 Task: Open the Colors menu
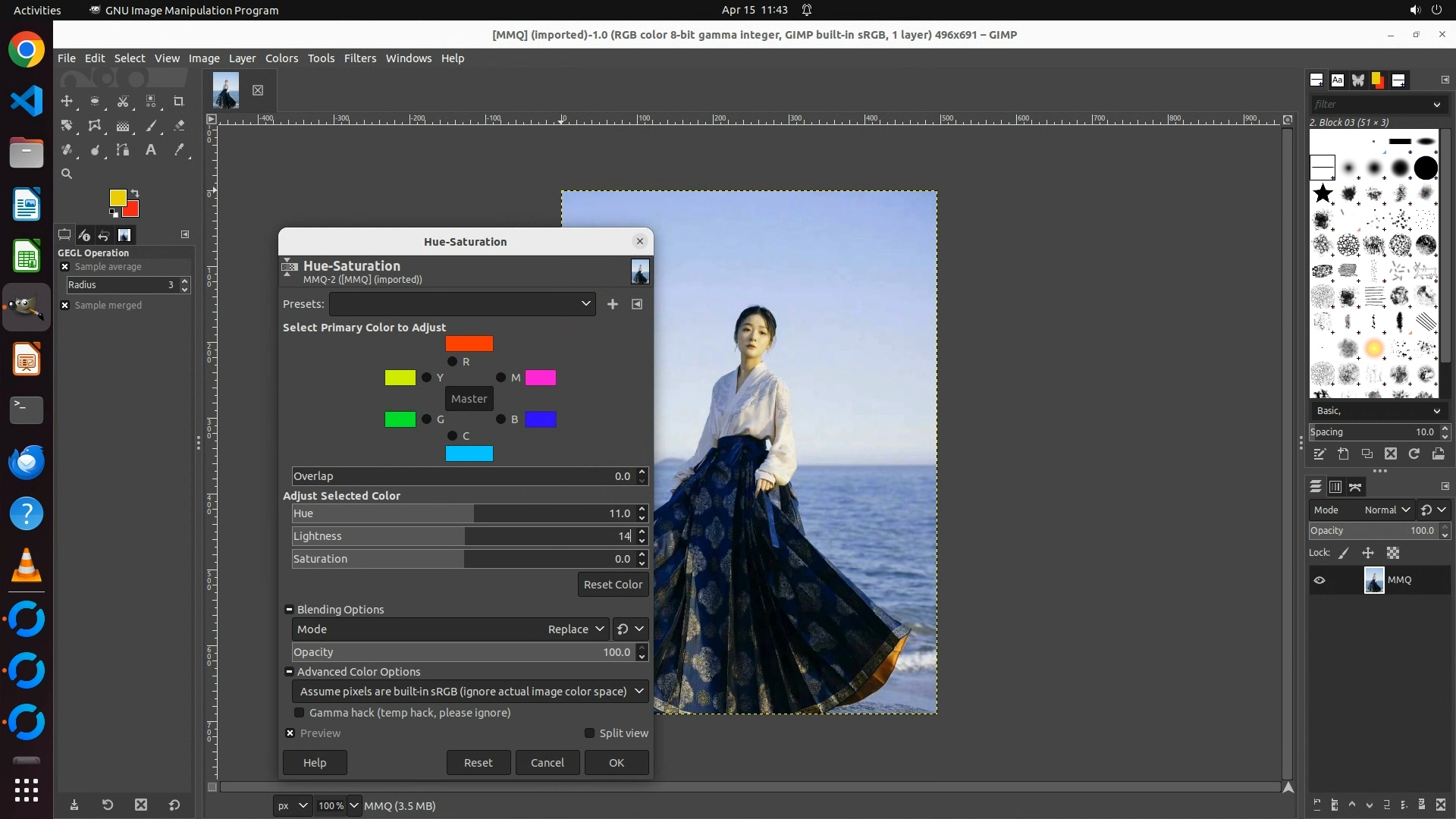281,58
